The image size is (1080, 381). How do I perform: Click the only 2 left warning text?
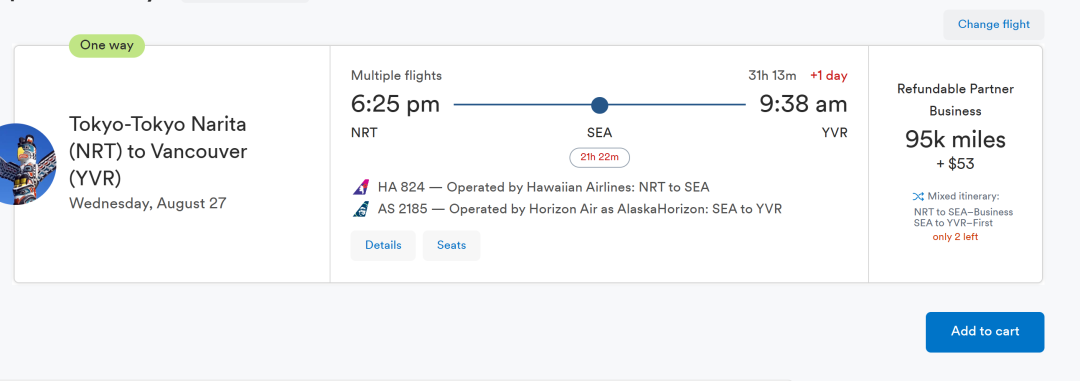pyautogui.click(x=955, y=237)
